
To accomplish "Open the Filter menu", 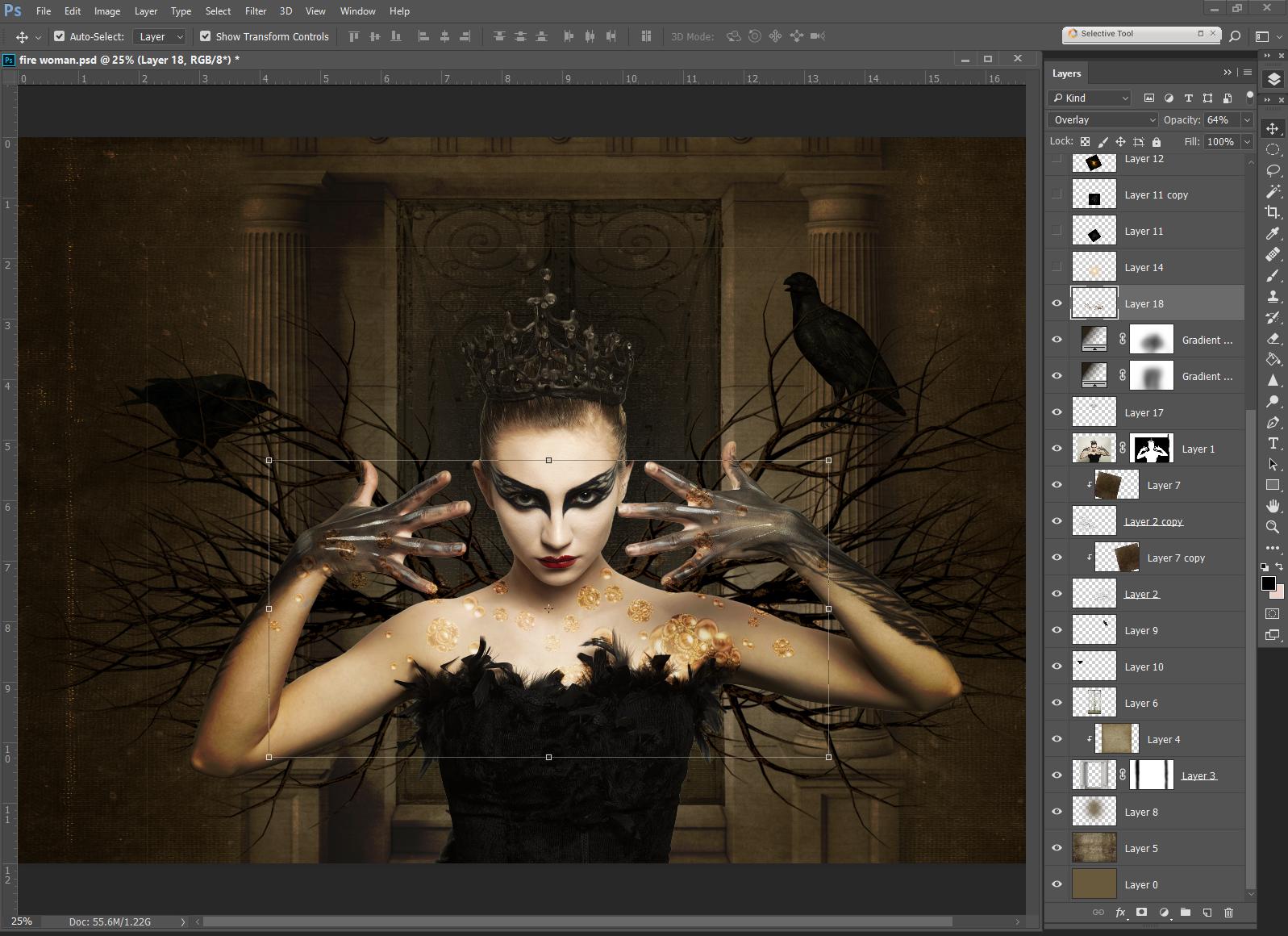I will click(x=256, y=11).
